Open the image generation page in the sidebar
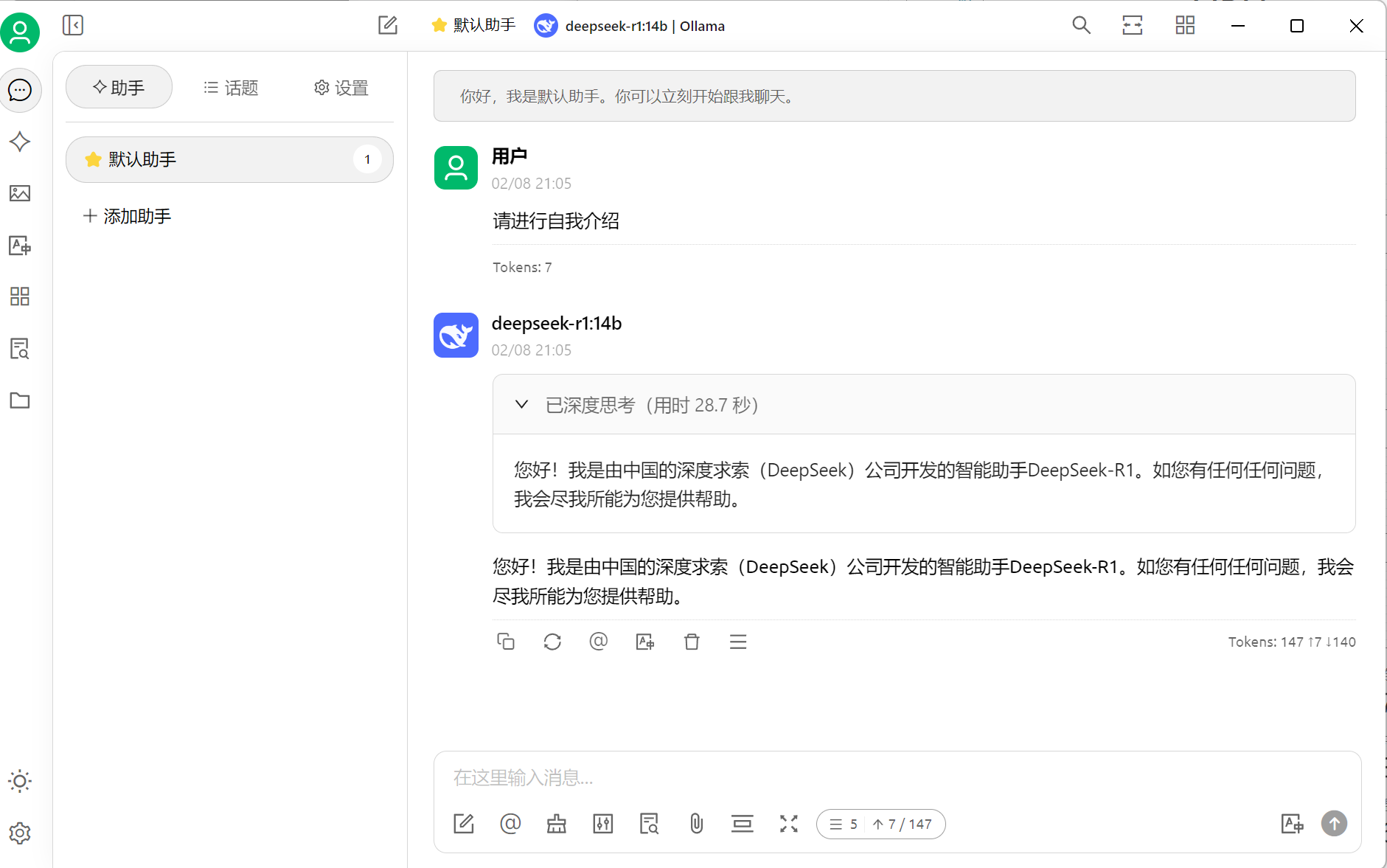Screen dimensions: 1387x868 pyautogui.click(x=20, y=193)
